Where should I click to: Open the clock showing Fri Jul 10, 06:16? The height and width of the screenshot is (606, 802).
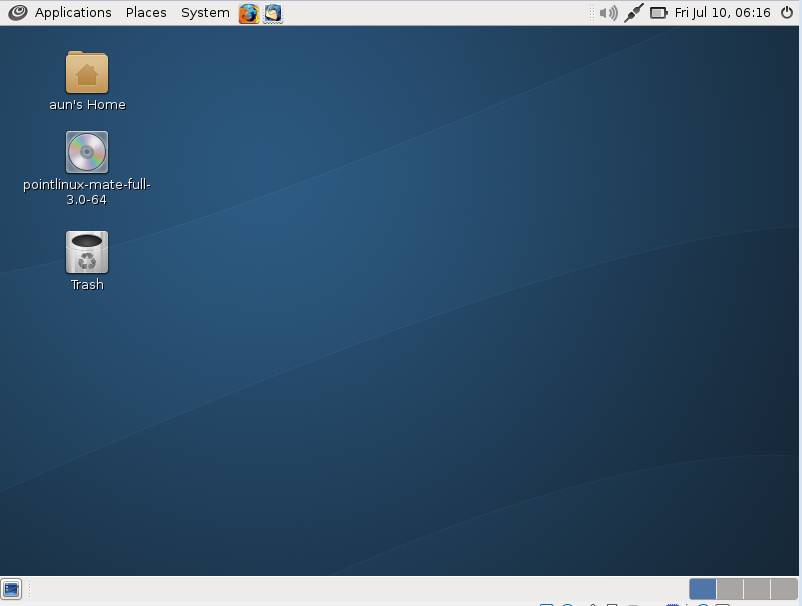722,13
